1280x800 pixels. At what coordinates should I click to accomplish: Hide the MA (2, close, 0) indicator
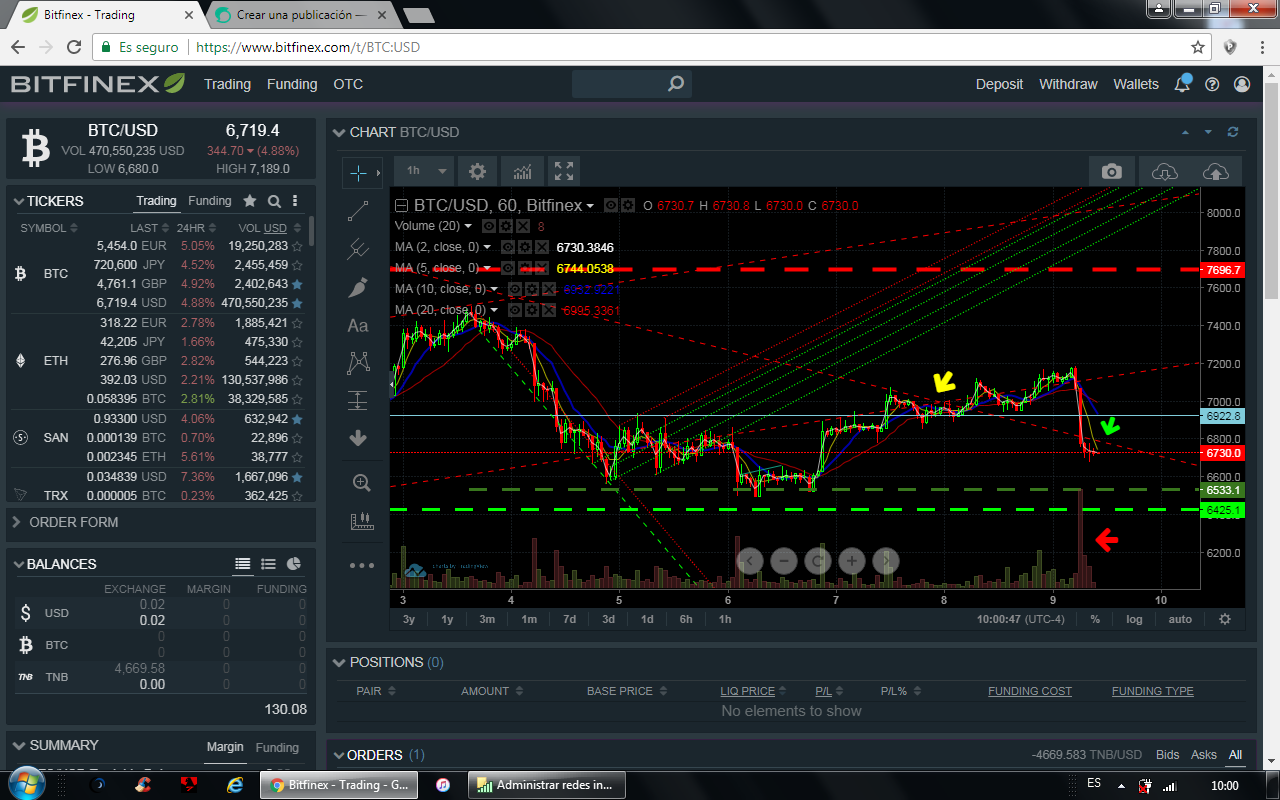(x=507, y=247)
